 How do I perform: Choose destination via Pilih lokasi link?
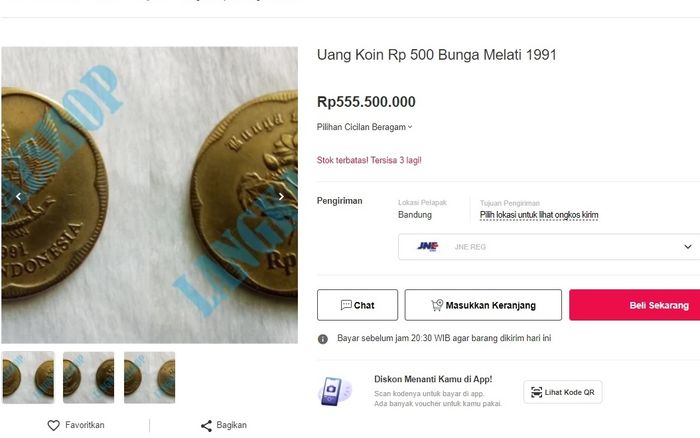[538, 215]
